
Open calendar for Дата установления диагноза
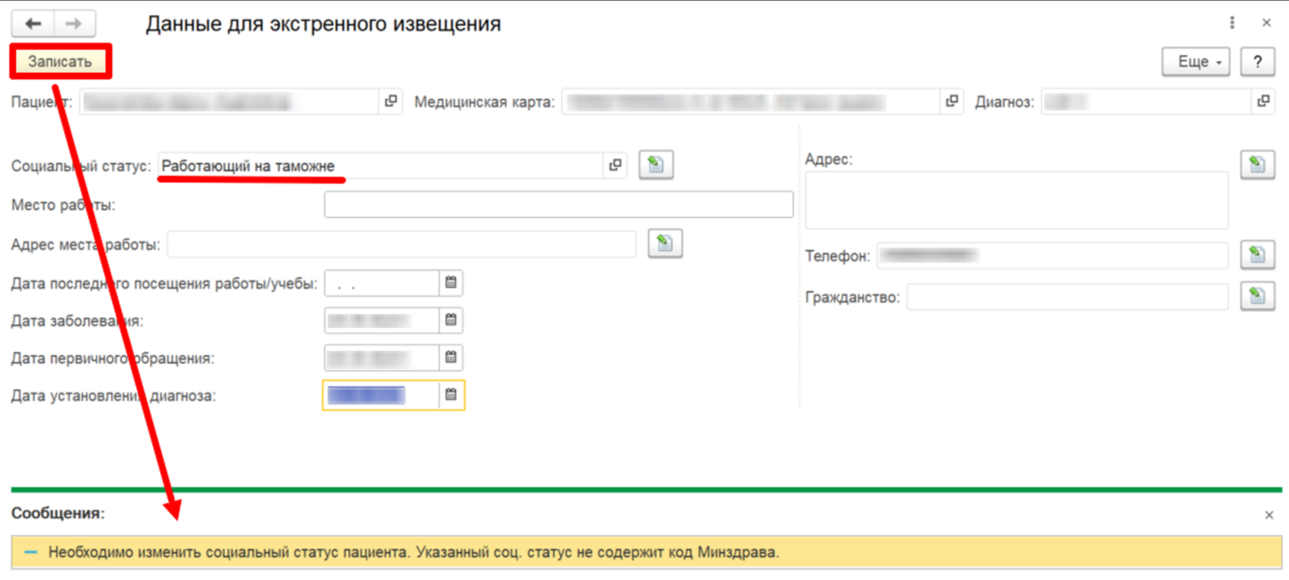[451, 395]
